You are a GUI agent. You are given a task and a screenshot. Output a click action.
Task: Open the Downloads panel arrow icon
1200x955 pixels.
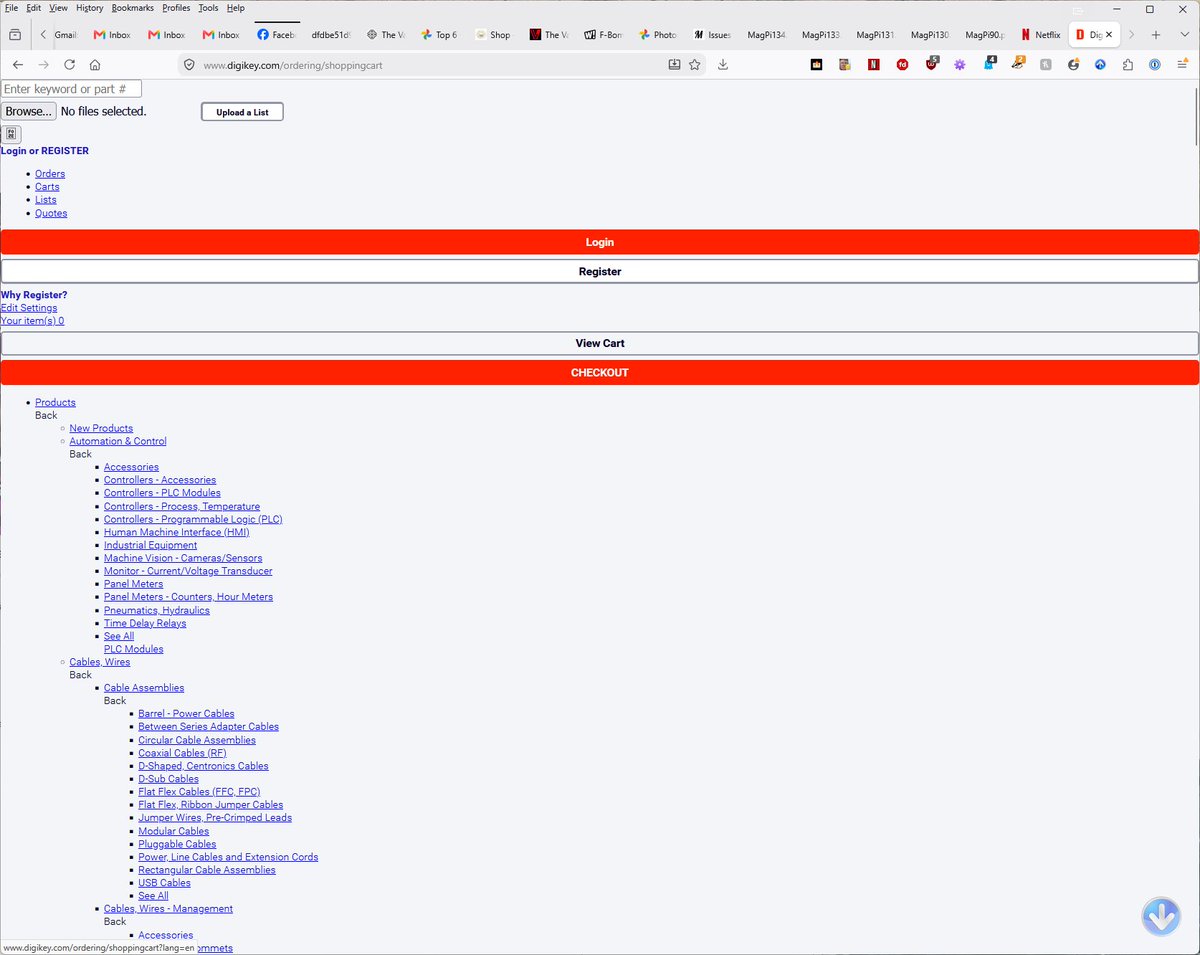723,64
